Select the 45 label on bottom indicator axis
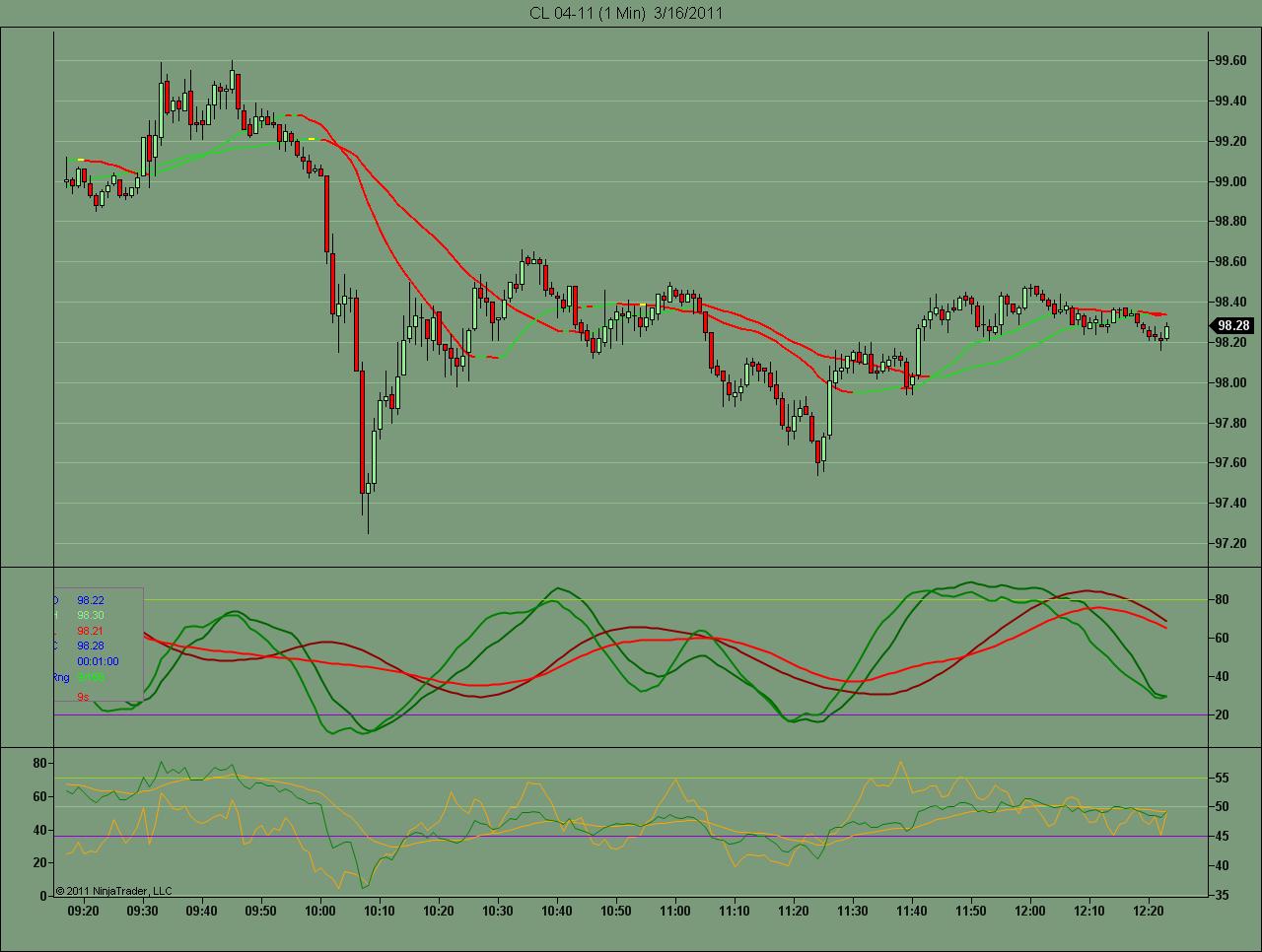This screenshot has height=952, width=1262. pyautogui.click(x=1221, y=837)
